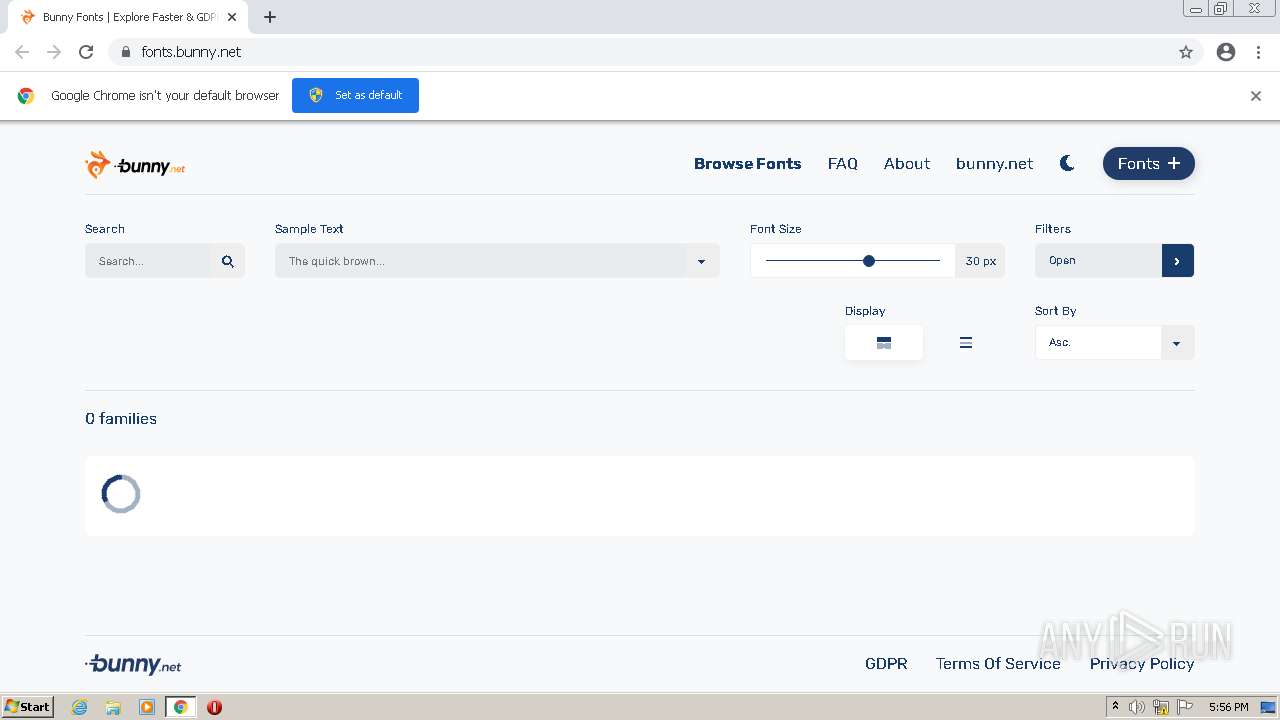Click the Sort By Asc. field
The height and width of the screenshot is (720, 1280).
(x=1098, y=343)
